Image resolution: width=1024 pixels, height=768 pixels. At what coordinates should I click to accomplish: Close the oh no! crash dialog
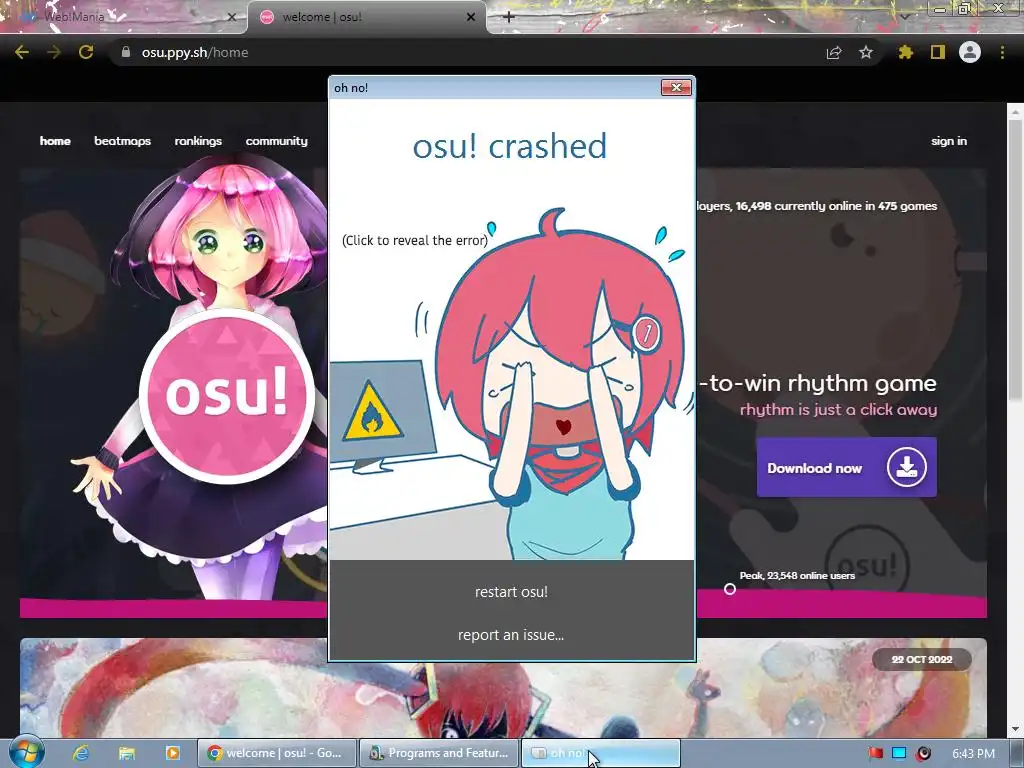(676, 88)
